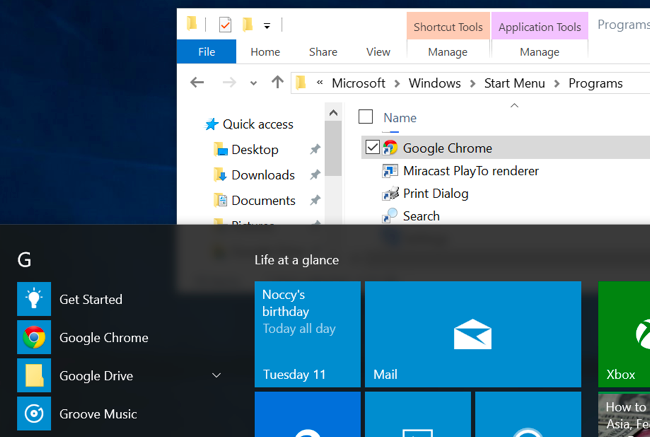Click Start Menu in the address breadcrumb
This screenshot has height=437, width=650.
pyautogui.click(x=514, y=83)
